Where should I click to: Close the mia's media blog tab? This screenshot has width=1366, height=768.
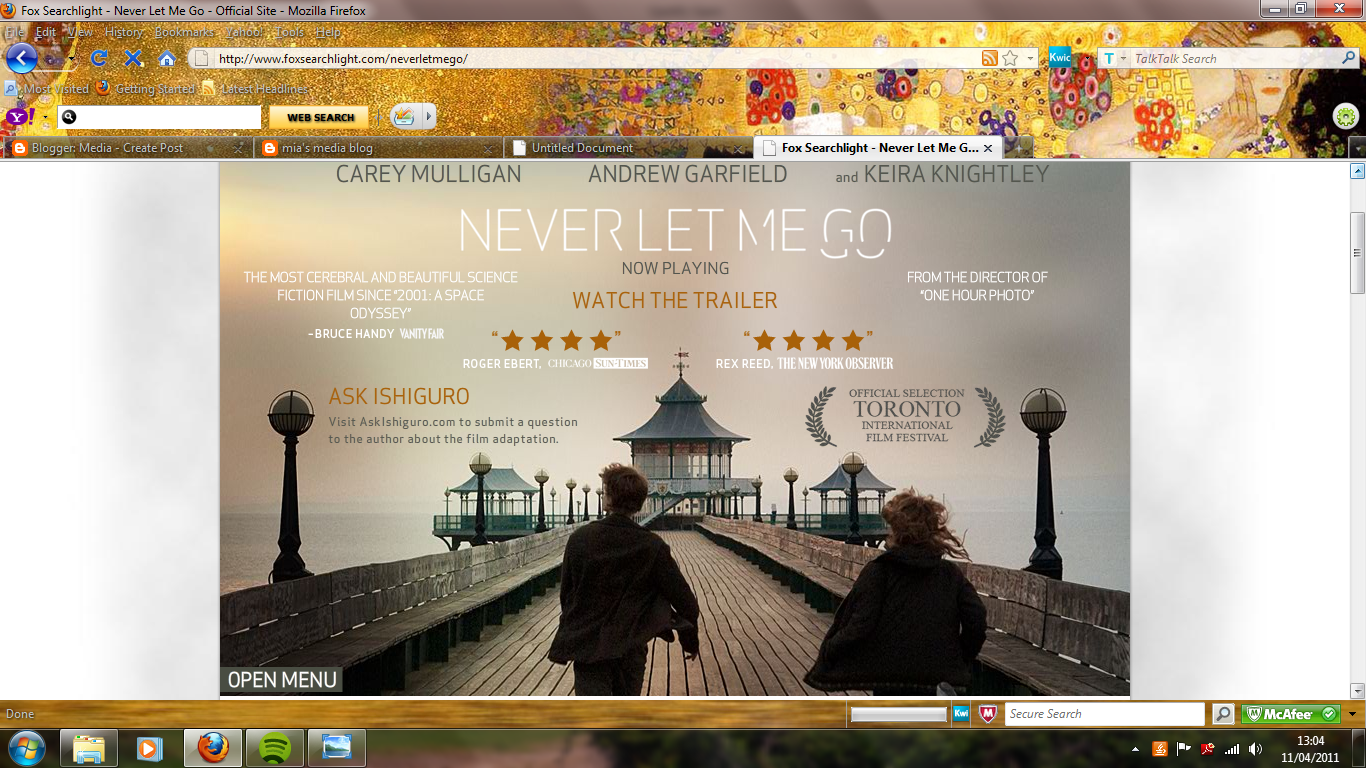point(489,148)
